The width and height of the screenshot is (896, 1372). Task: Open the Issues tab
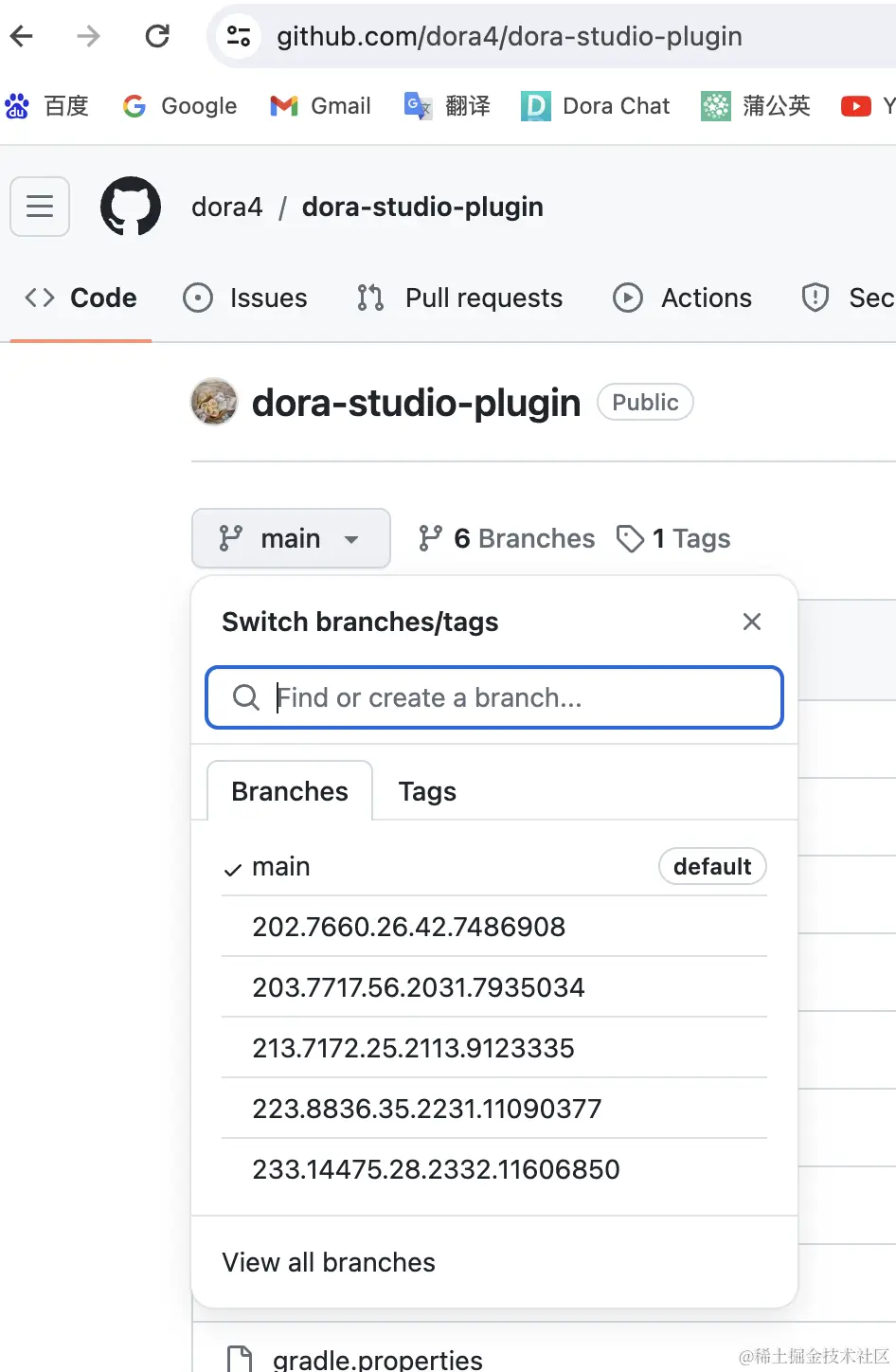[x=245, y=298]
